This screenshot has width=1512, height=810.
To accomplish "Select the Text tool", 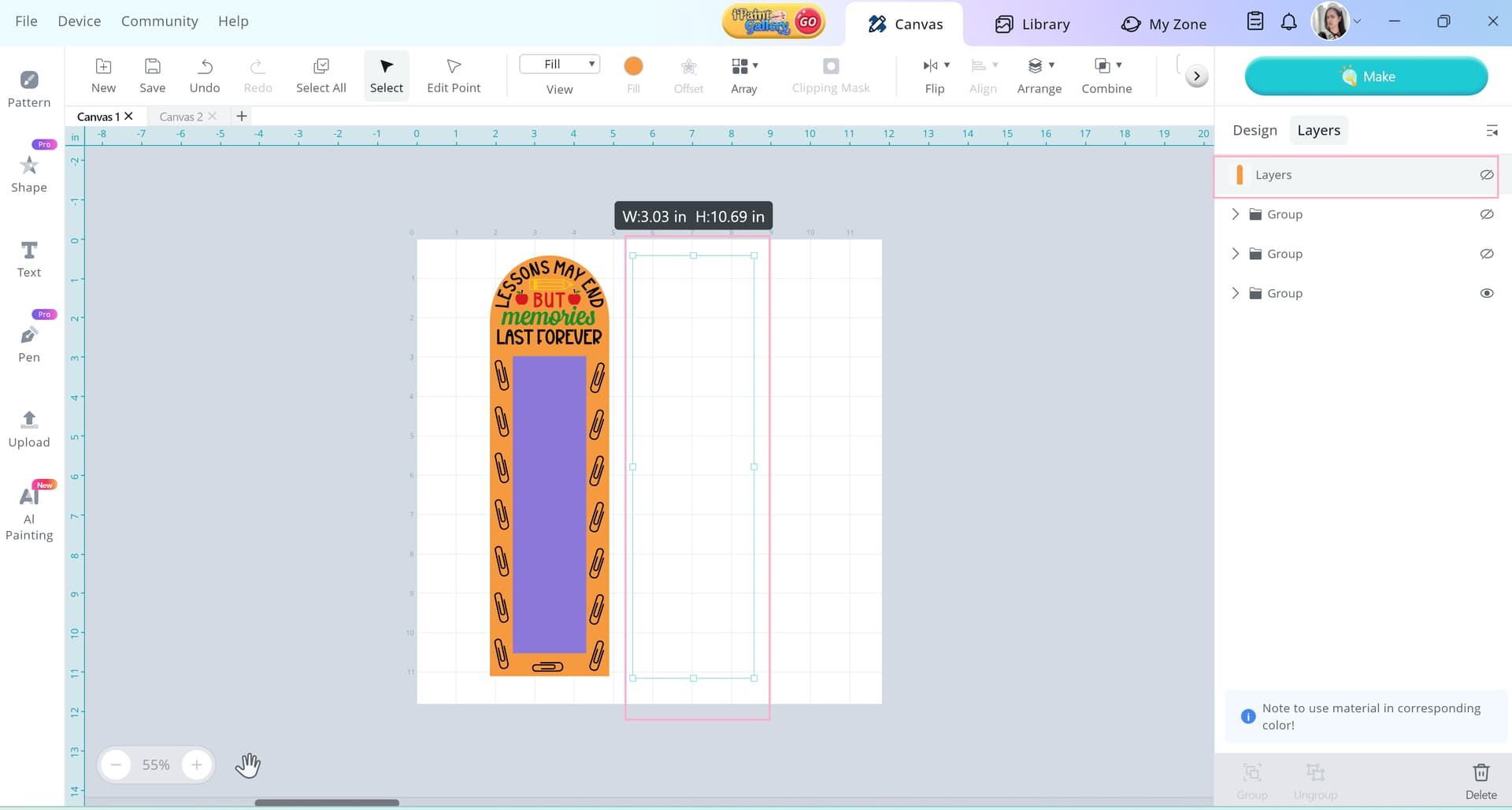I will [x=29, y=259].
